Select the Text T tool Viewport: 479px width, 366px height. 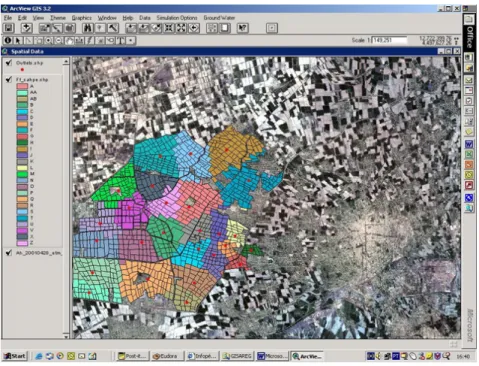click(x=121, y=41)
